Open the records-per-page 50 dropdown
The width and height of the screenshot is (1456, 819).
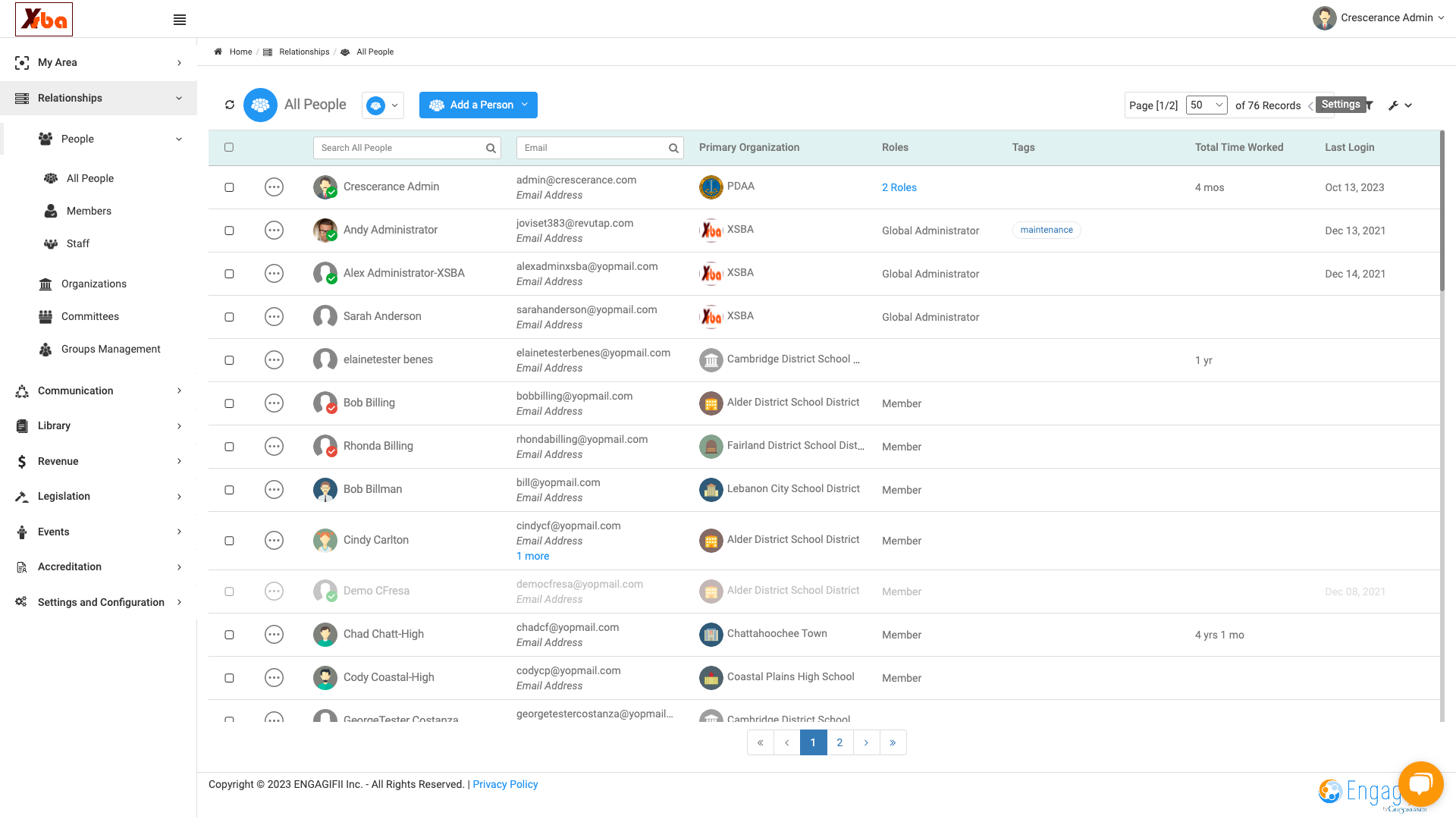(1207, 105)
